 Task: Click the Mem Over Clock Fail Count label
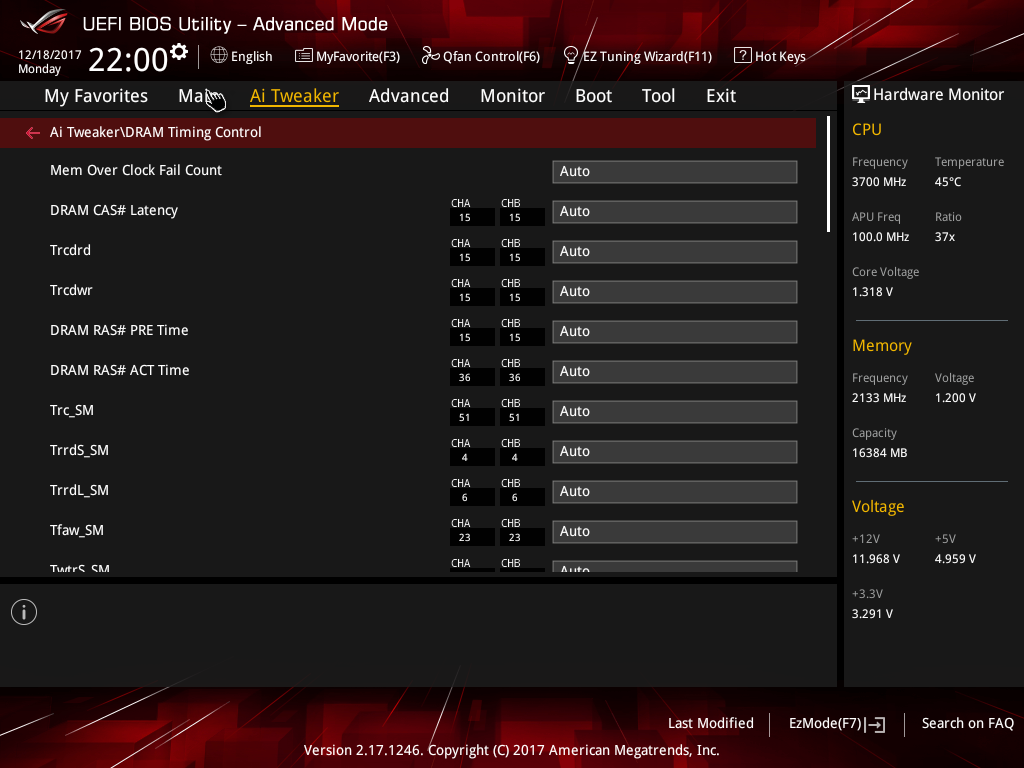[136, 170]
